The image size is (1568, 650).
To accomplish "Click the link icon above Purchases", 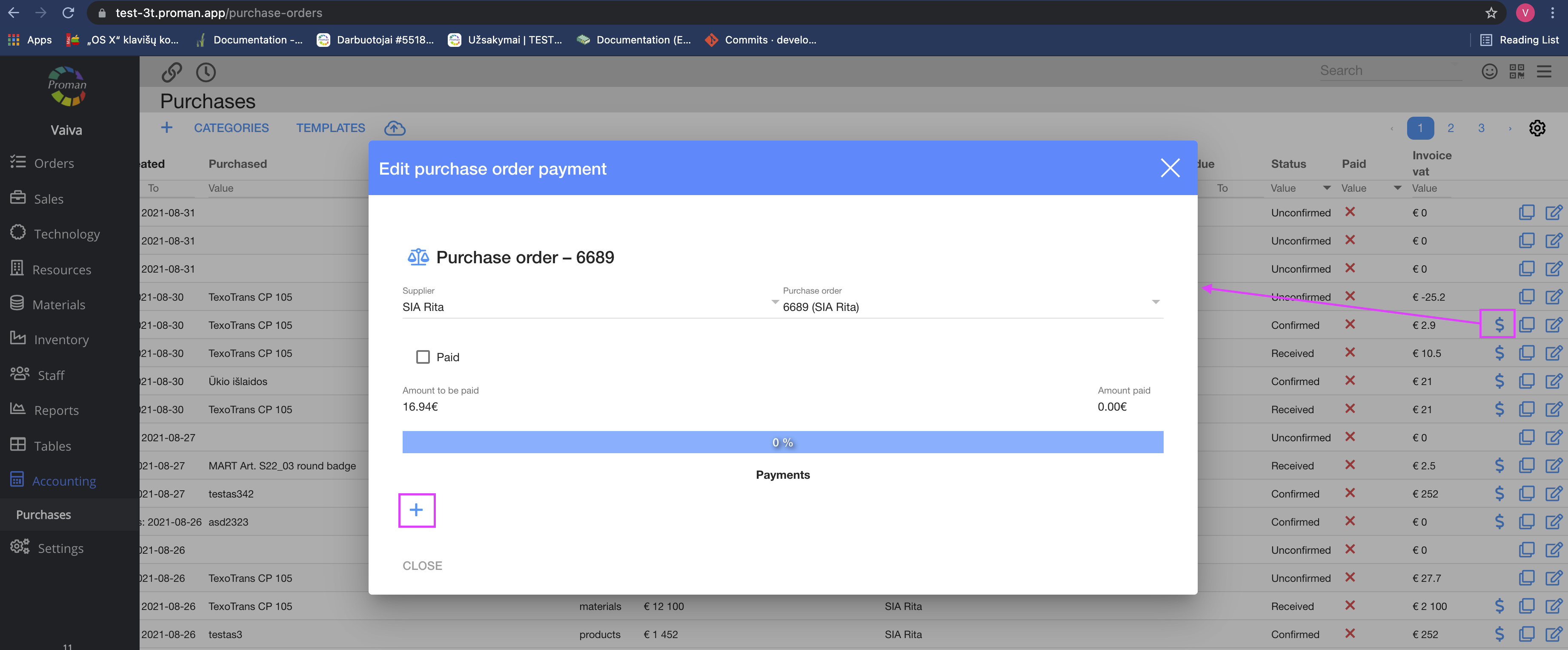I will click(x=172, y=72).
